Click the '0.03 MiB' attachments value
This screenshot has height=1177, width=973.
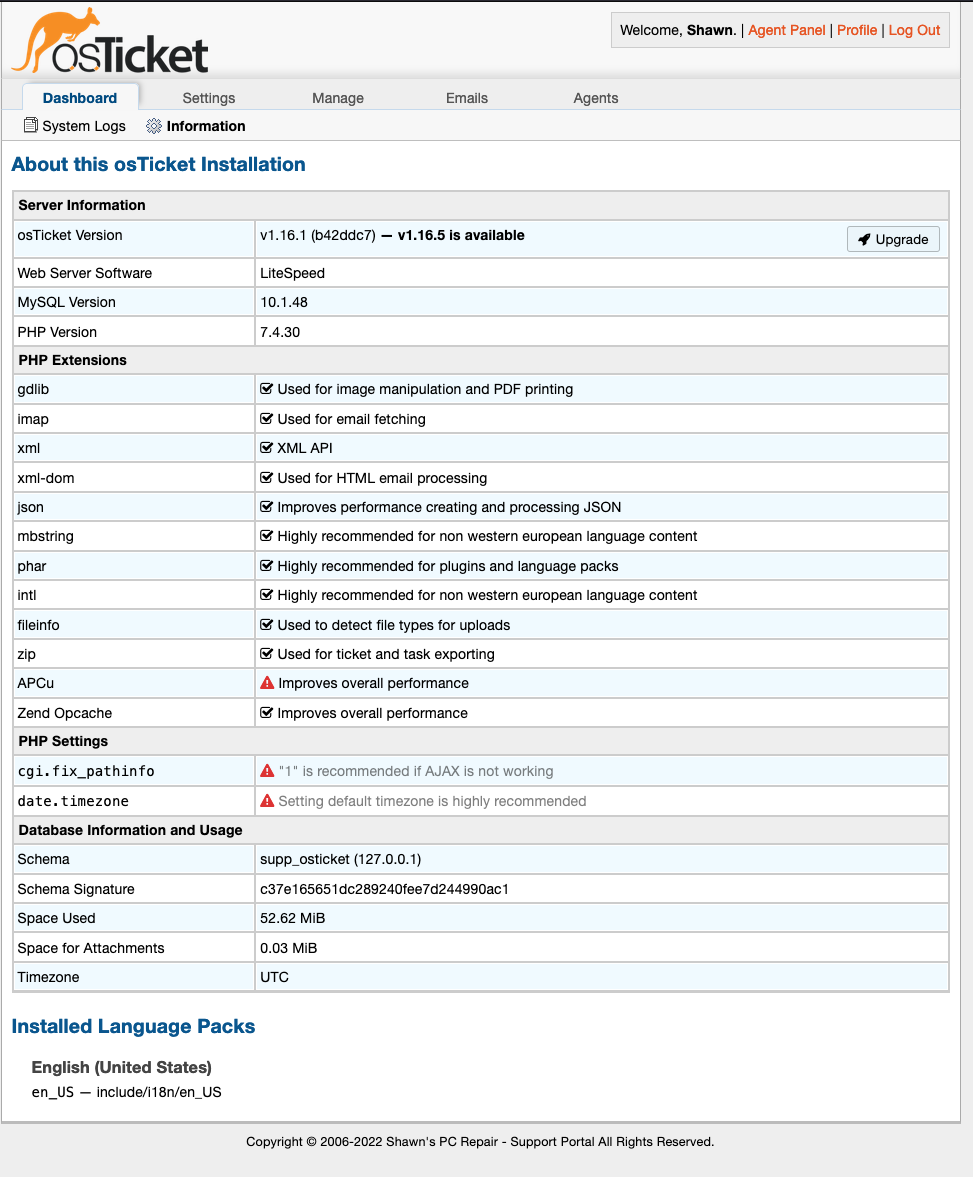click(289, 948)
